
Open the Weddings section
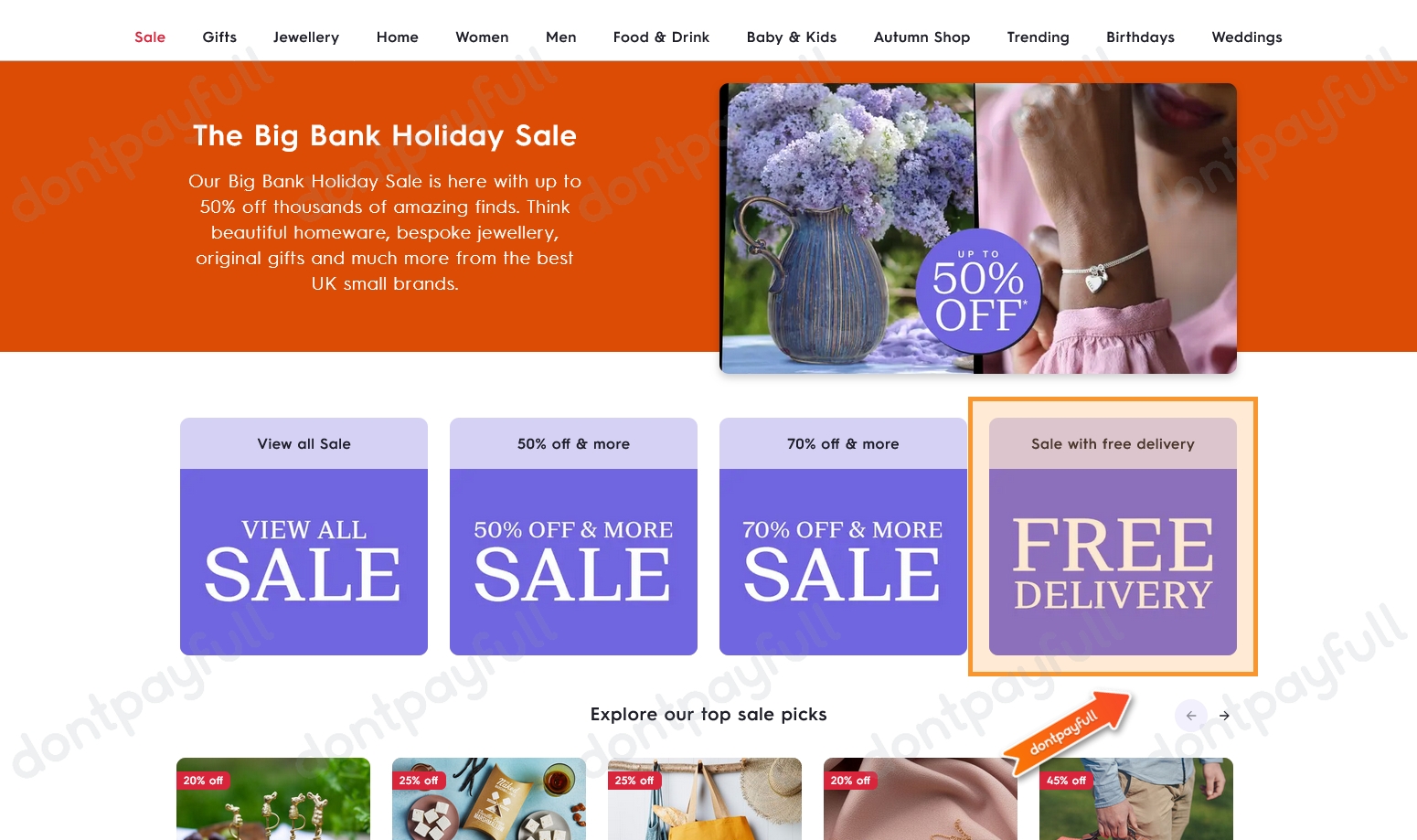coord(1247,37)
